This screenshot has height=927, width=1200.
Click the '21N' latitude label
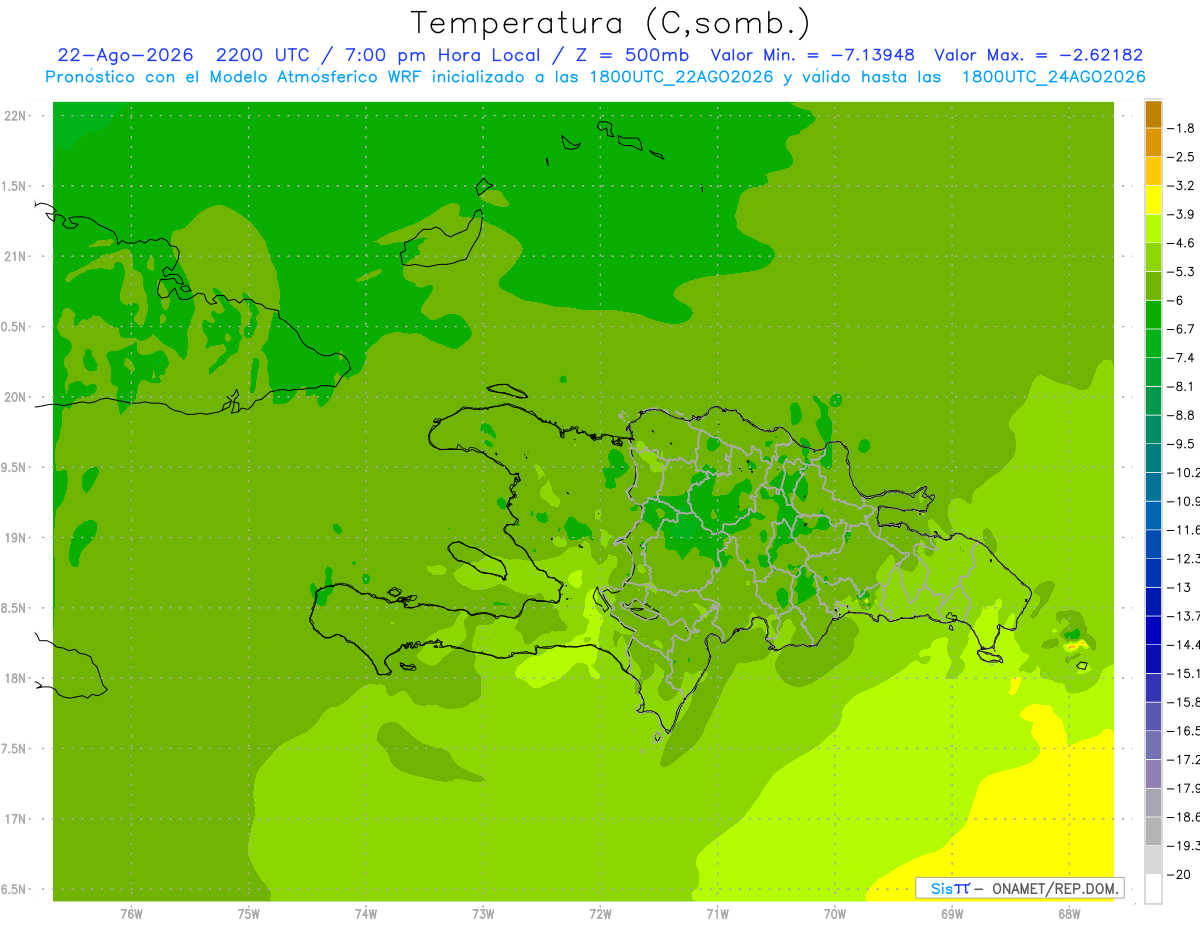(x=16, y=256)
